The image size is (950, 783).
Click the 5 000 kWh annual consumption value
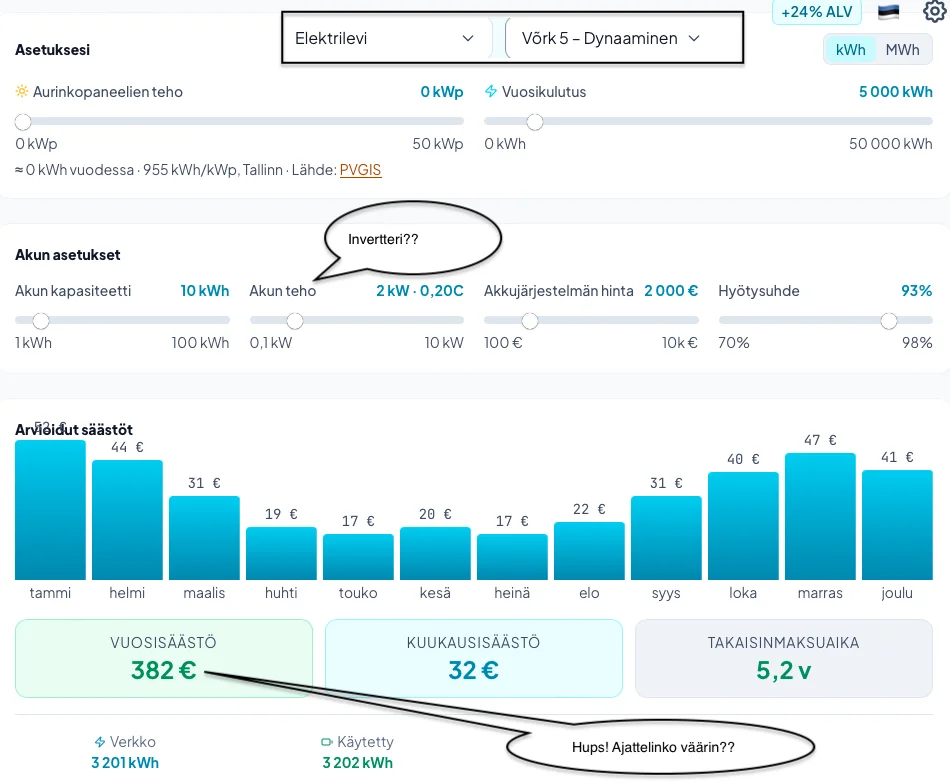click(895, 92)
